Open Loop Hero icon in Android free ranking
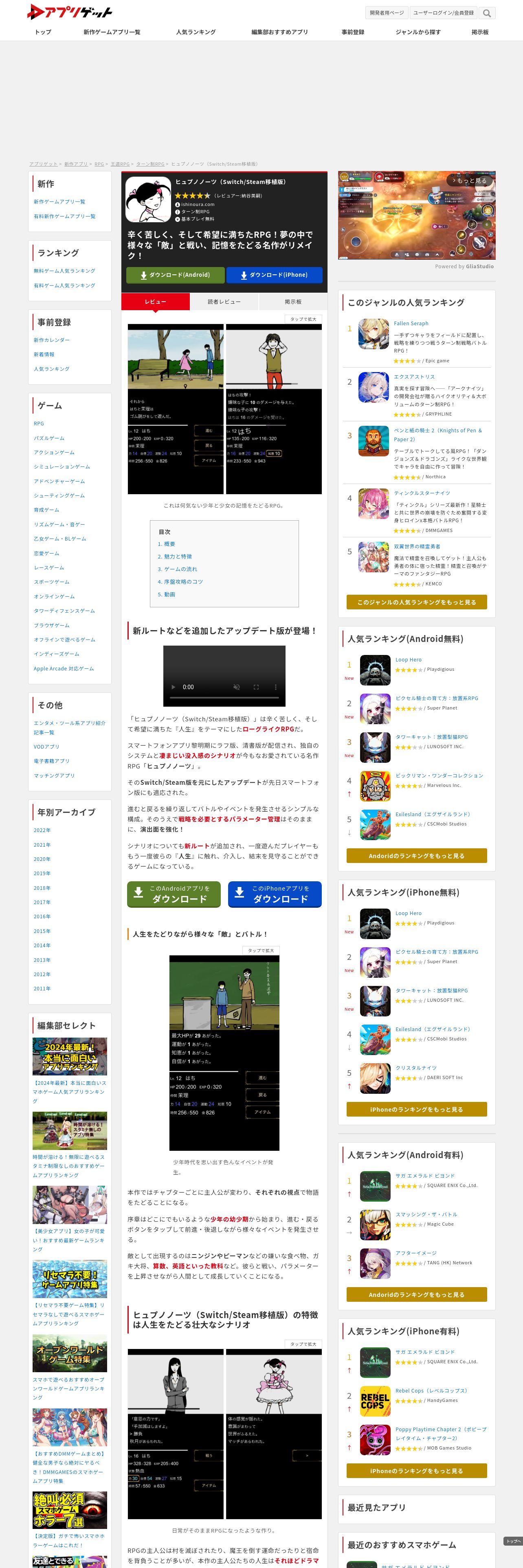 [x=375, y=670]
